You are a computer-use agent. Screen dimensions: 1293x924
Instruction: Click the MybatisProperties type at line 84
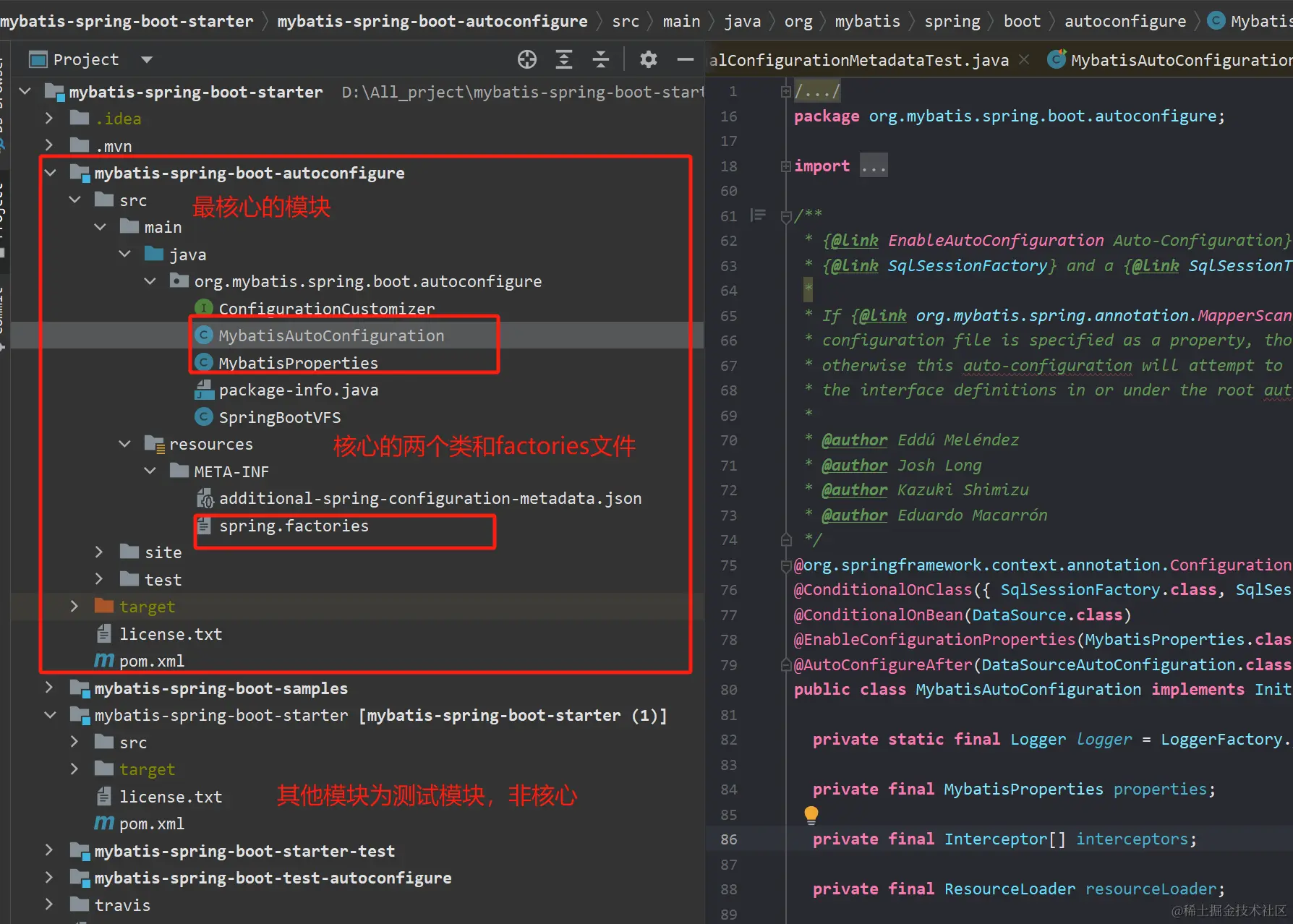click(1023, 790)
